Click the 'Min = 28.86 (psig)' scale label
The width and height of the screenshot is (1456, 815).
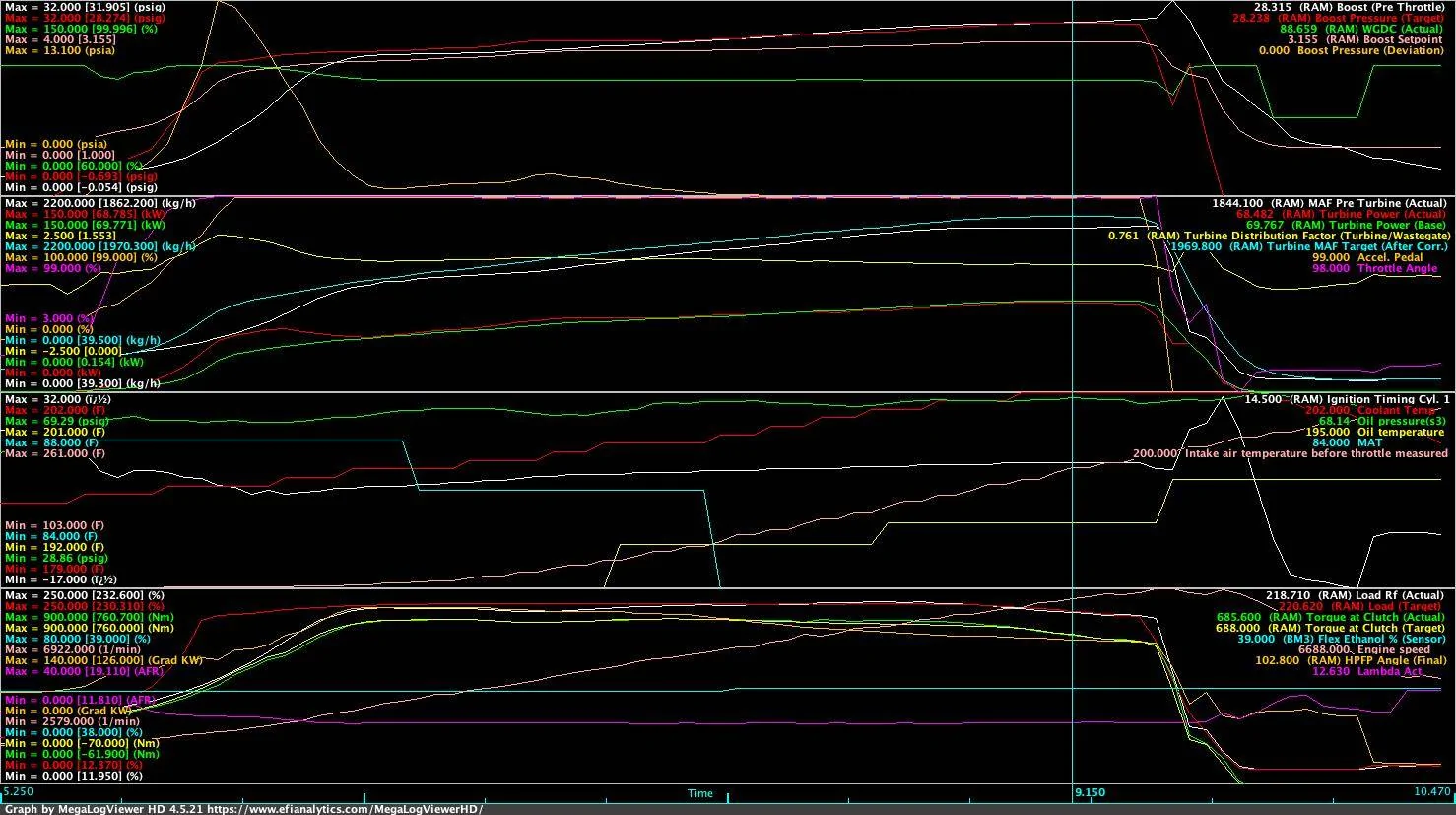[56, 558]
